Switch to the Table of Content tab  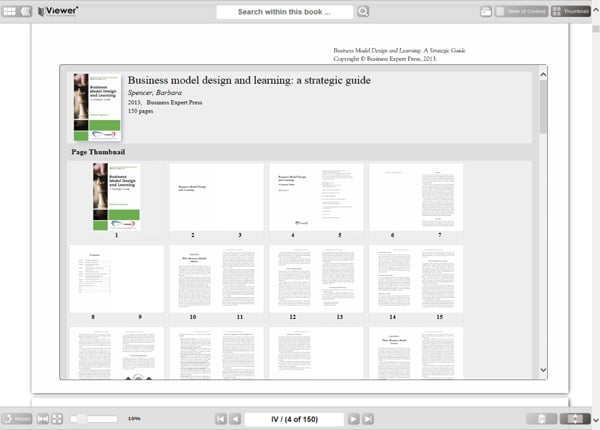(522, 11)
